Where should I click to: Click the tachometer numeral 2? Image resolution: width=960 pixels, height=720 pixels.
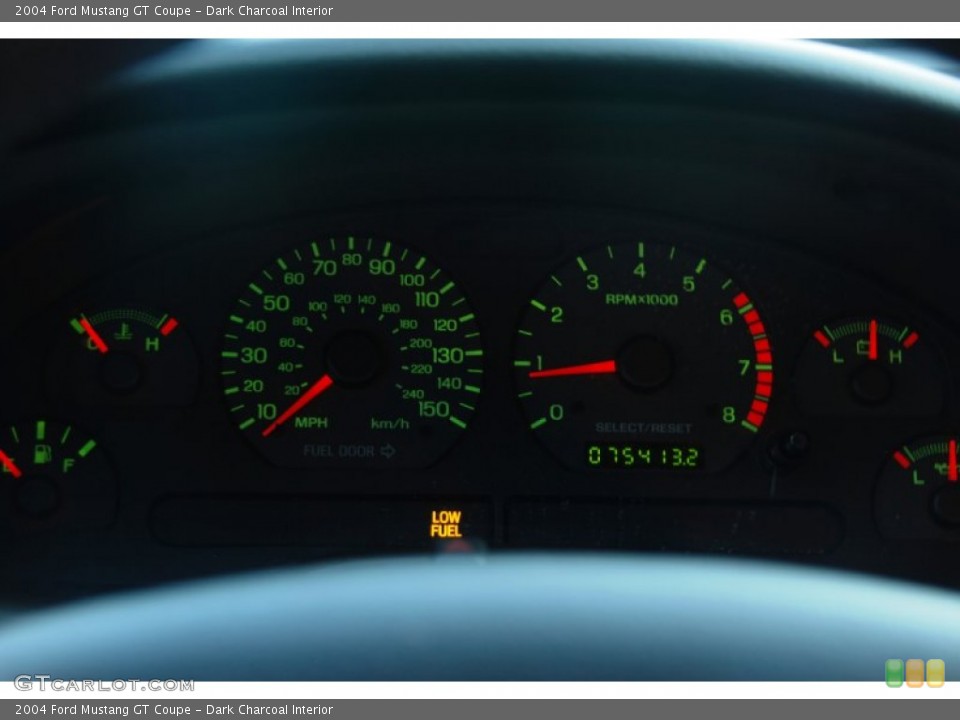(557, 315)
